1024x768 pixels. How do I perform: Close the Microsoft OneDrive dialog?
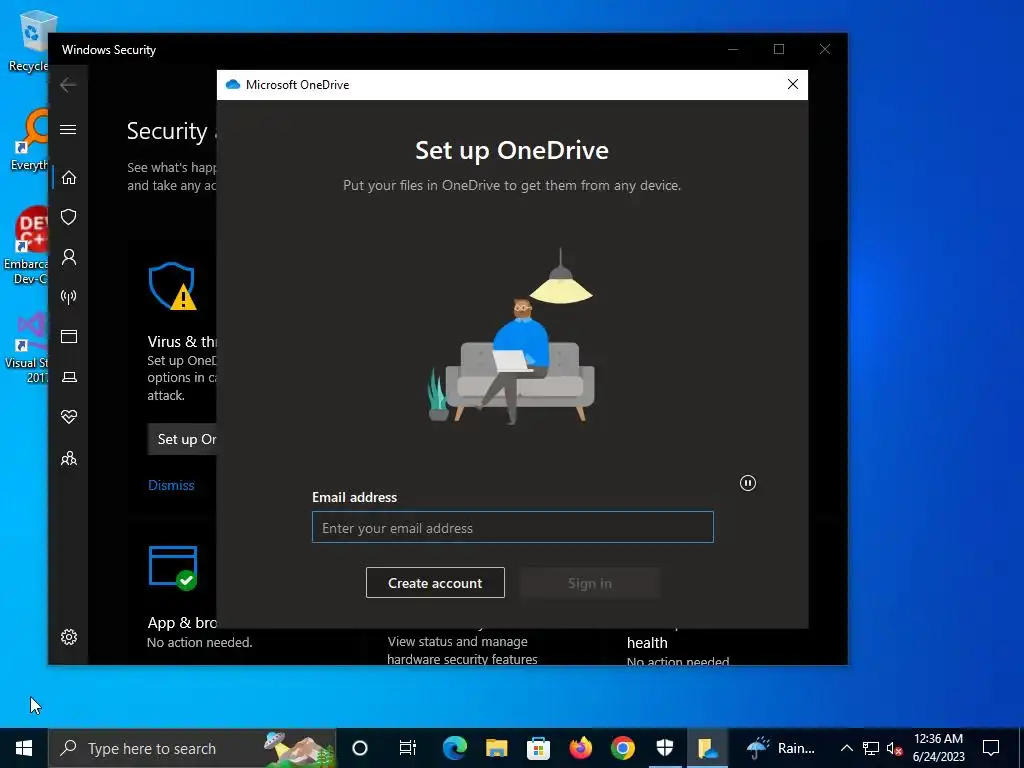point(793,84)
